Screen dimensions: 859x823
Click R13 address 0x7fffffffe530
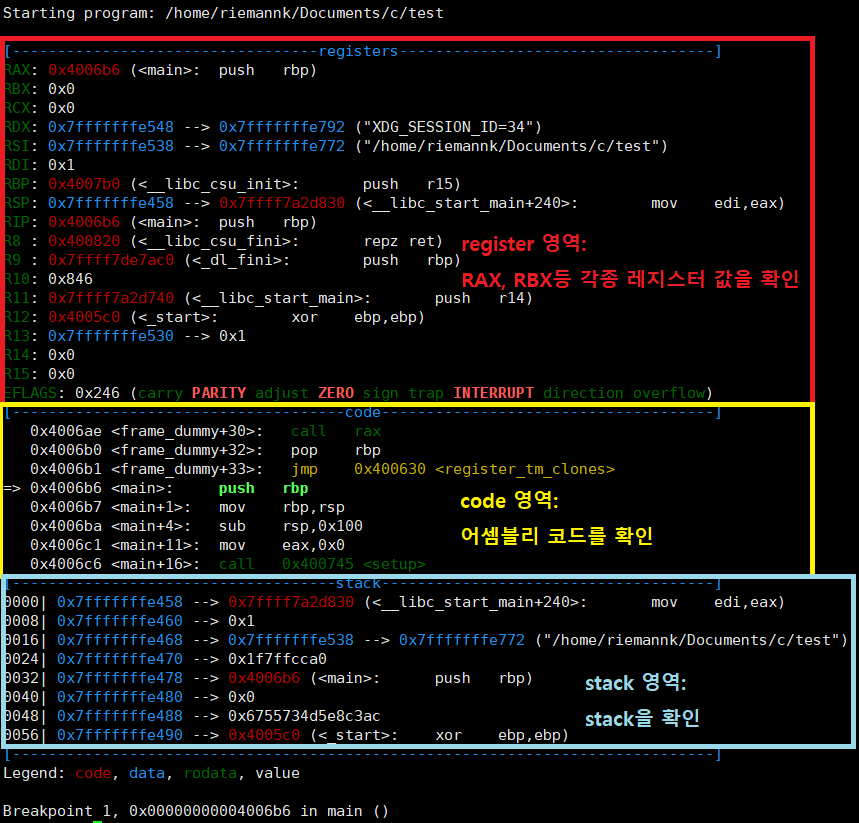[111, 336]
